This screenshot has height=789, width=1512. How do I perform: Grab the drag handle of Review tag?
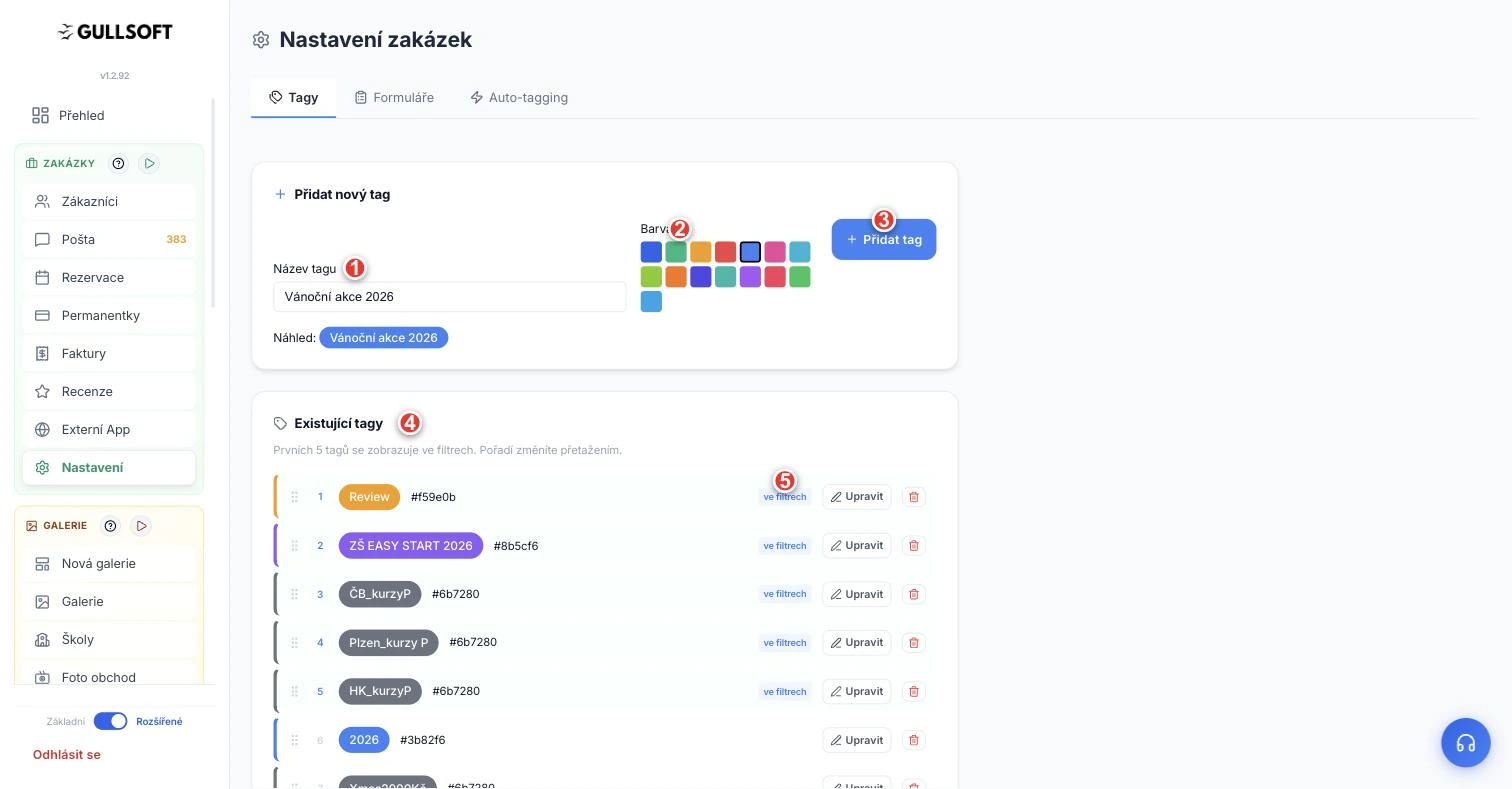coord(295,497)
